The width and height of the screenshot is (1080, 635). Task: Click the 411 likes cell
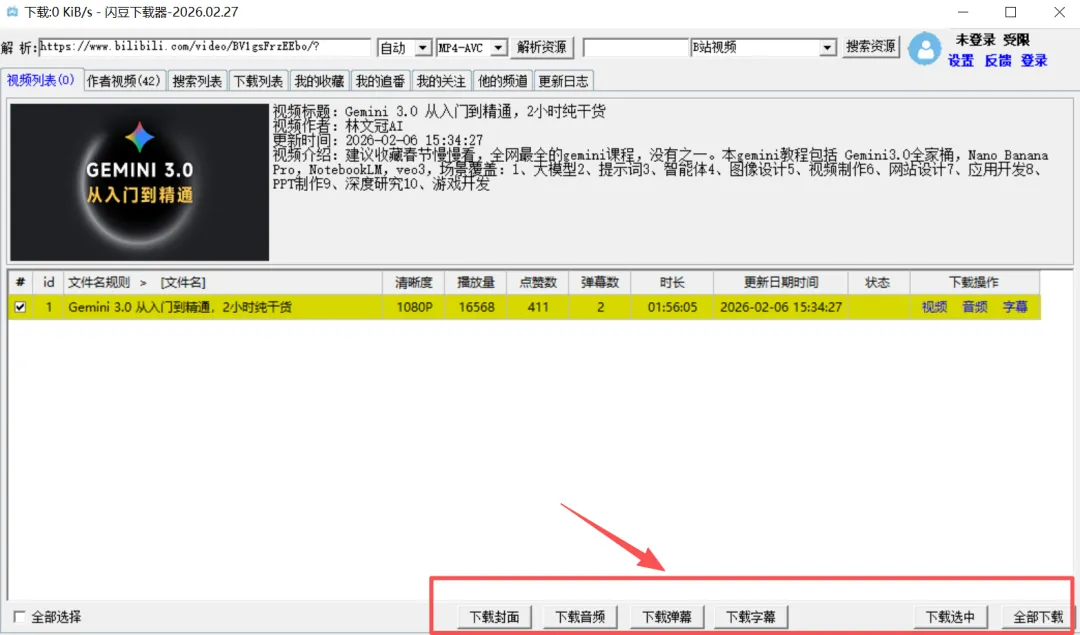pos(538,307)
